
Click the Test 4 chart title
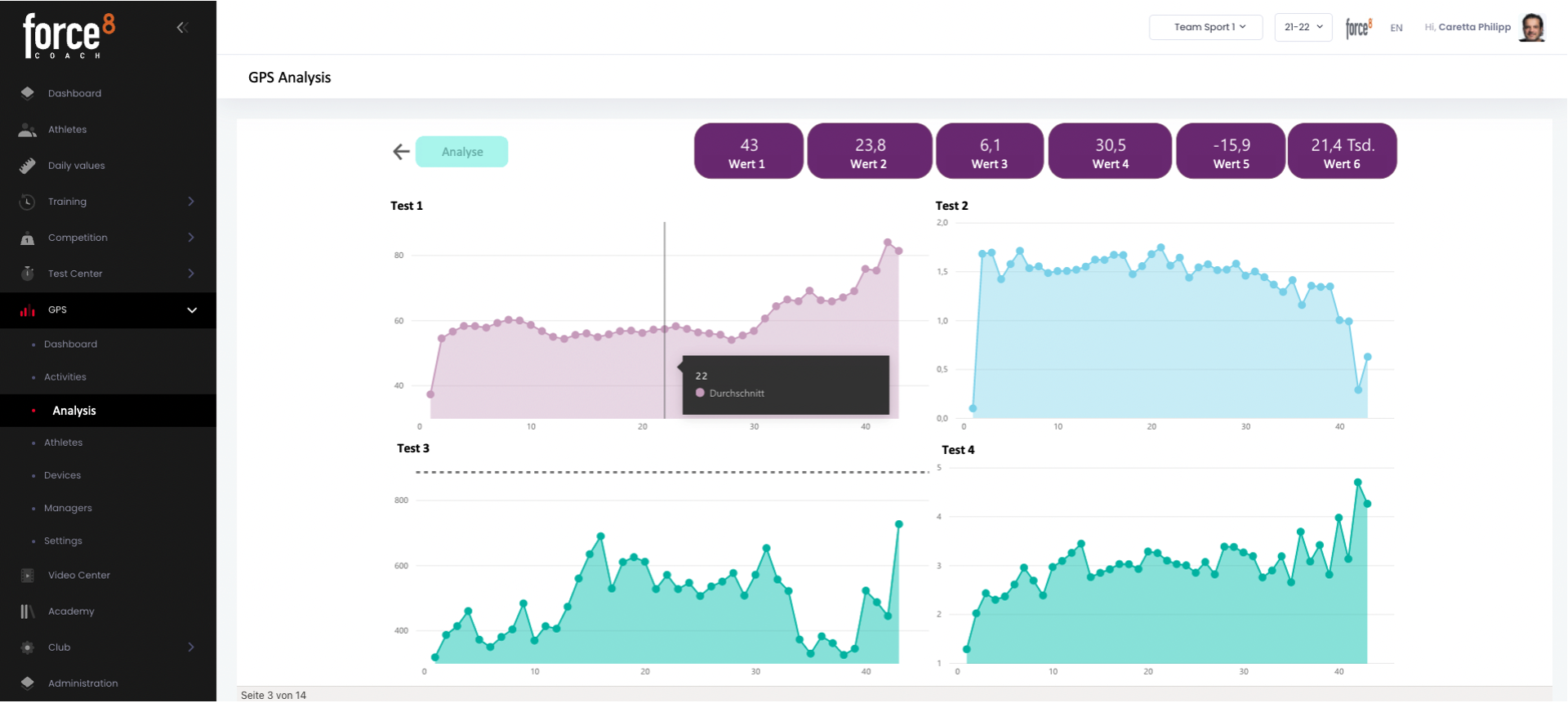958,450
